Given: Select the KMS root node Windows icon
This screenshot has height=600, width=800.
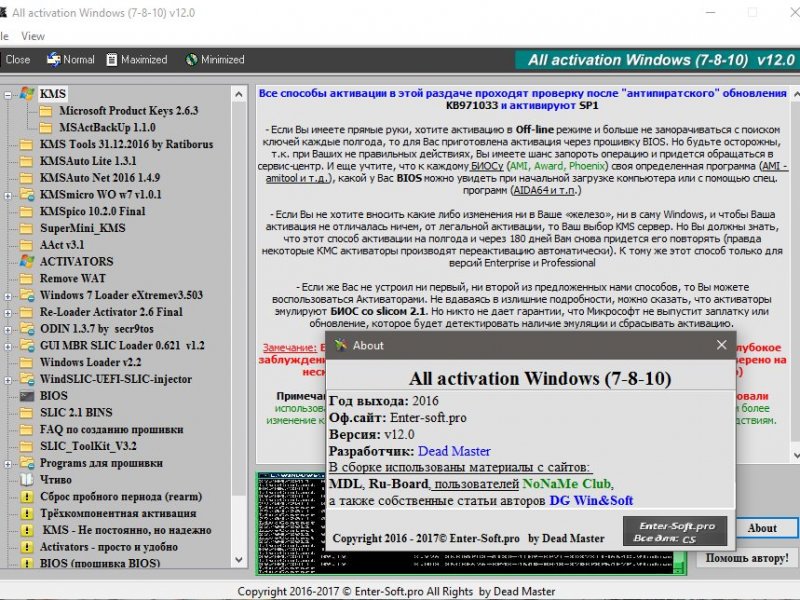Looking at the screenshot, I should (x=27, y=94).
